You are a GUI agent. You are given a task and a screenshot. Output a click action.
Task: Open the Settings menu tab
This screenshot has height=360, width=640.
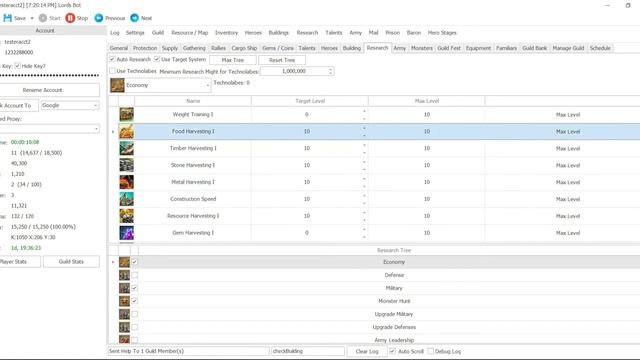click(x=135, y=33)
